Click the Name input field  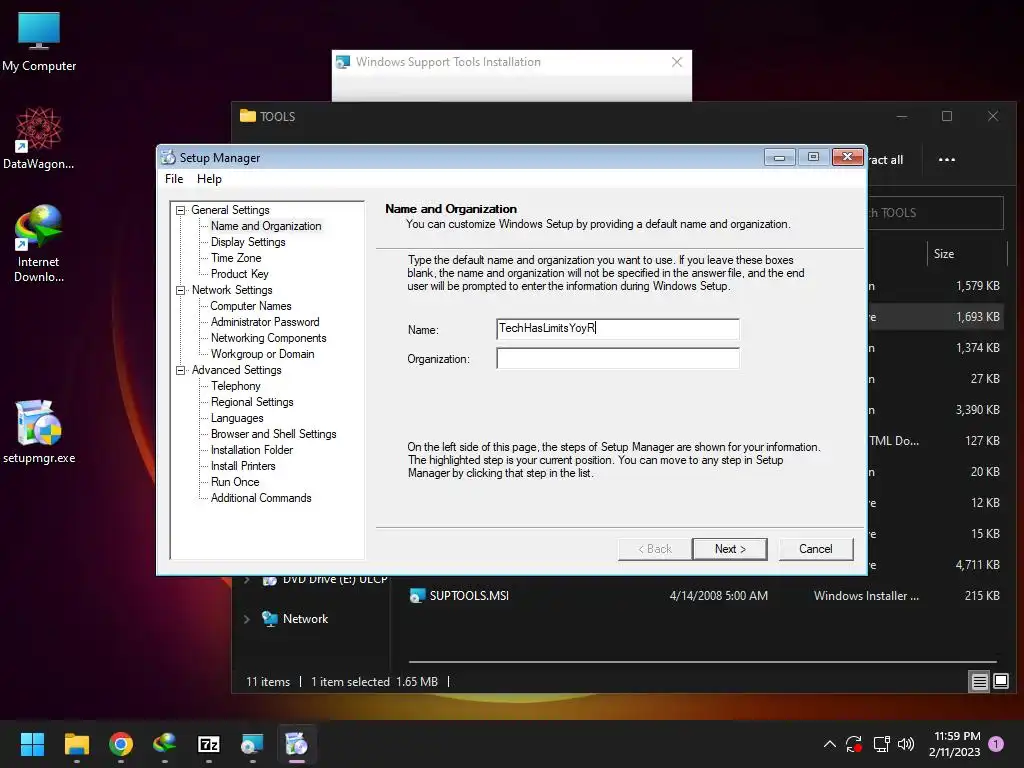pos(618,328)
